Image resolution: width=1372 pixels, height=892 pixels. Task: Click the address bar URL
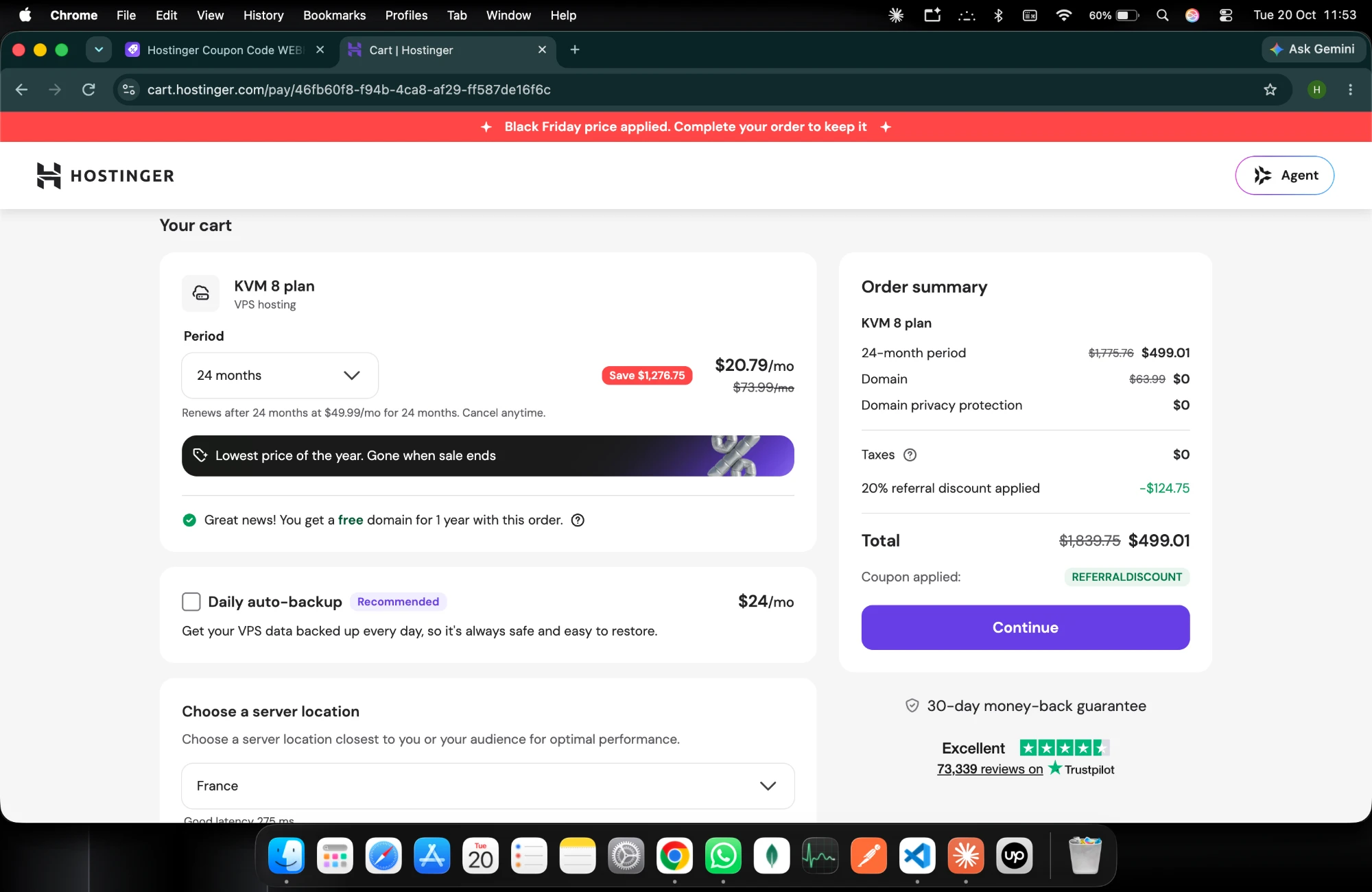(348, 90)
